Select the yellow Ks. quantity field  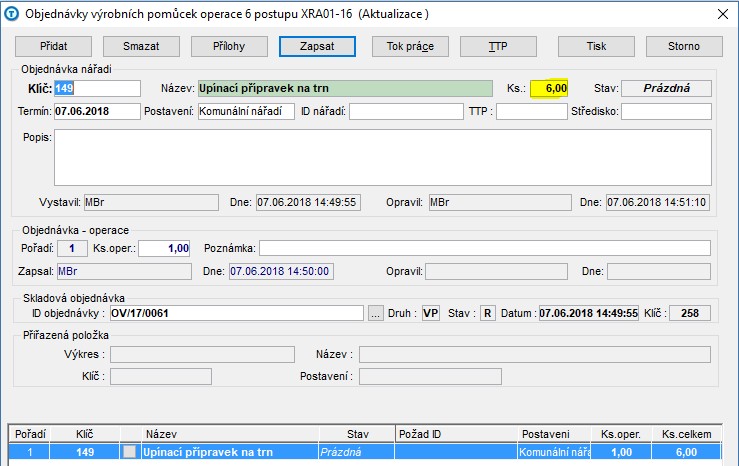click(549, 88)
